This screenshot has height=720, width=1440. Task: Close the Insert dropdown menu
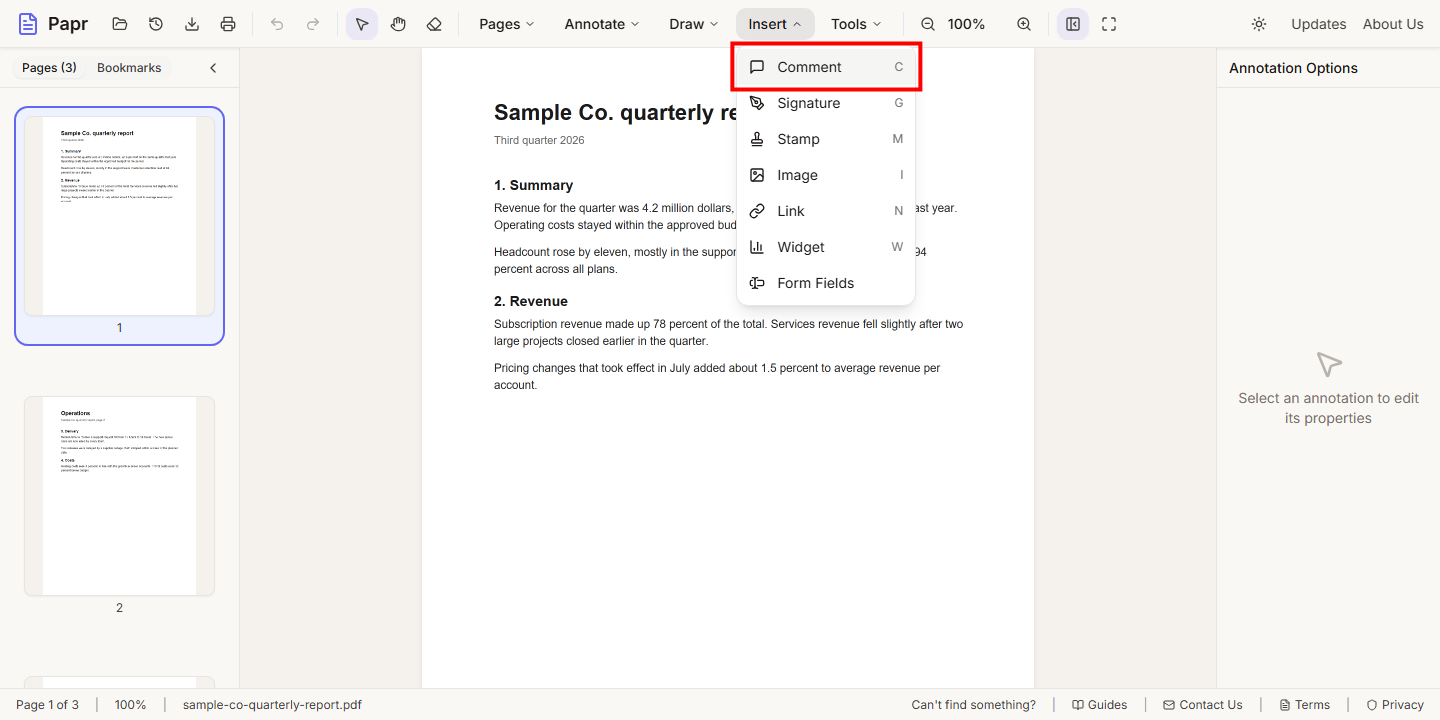[775, 24]
